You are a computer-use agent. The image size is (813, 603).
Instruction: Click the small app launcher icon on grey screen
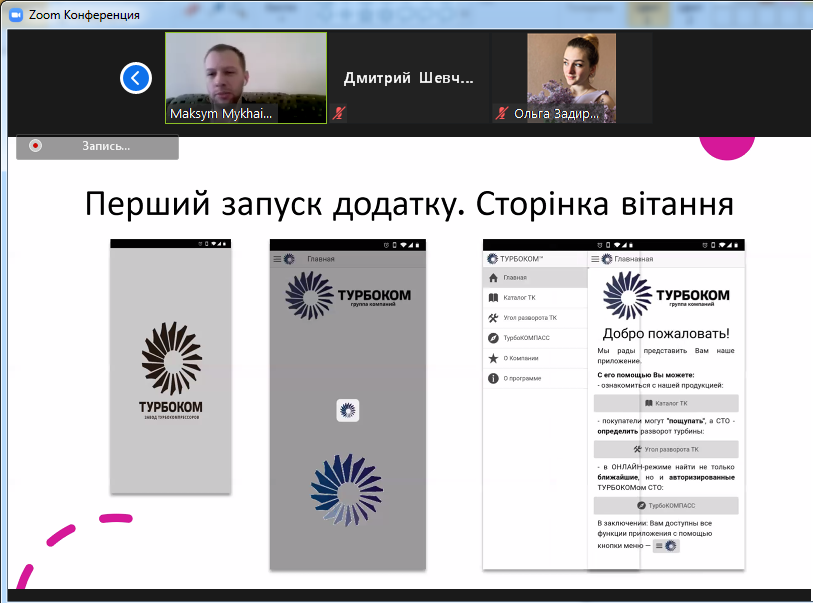click(347, 411)
